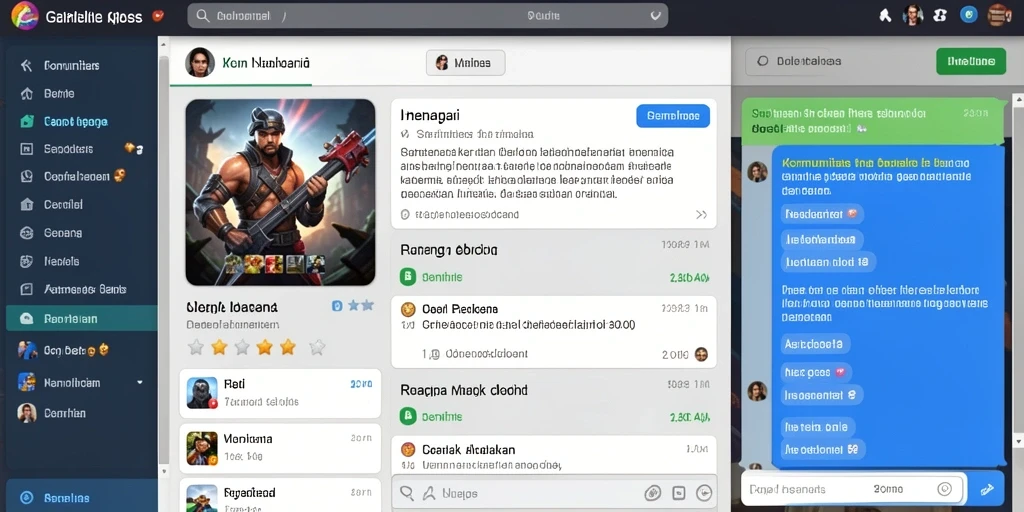Image resolution: width=1024 pixels, height=512 pixels.
Task: Set the rating to the first star
Action: pos(196,347)
